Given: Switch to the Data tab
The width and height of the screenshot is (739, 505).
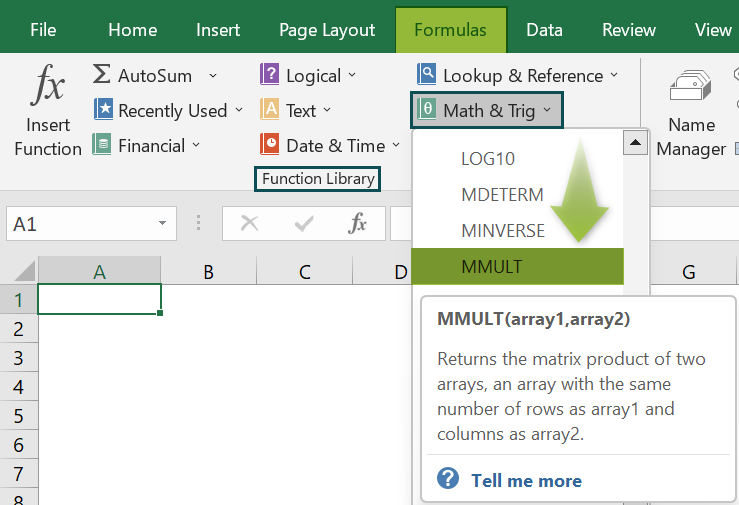Looking at the screenshot, I should (544, 30).
